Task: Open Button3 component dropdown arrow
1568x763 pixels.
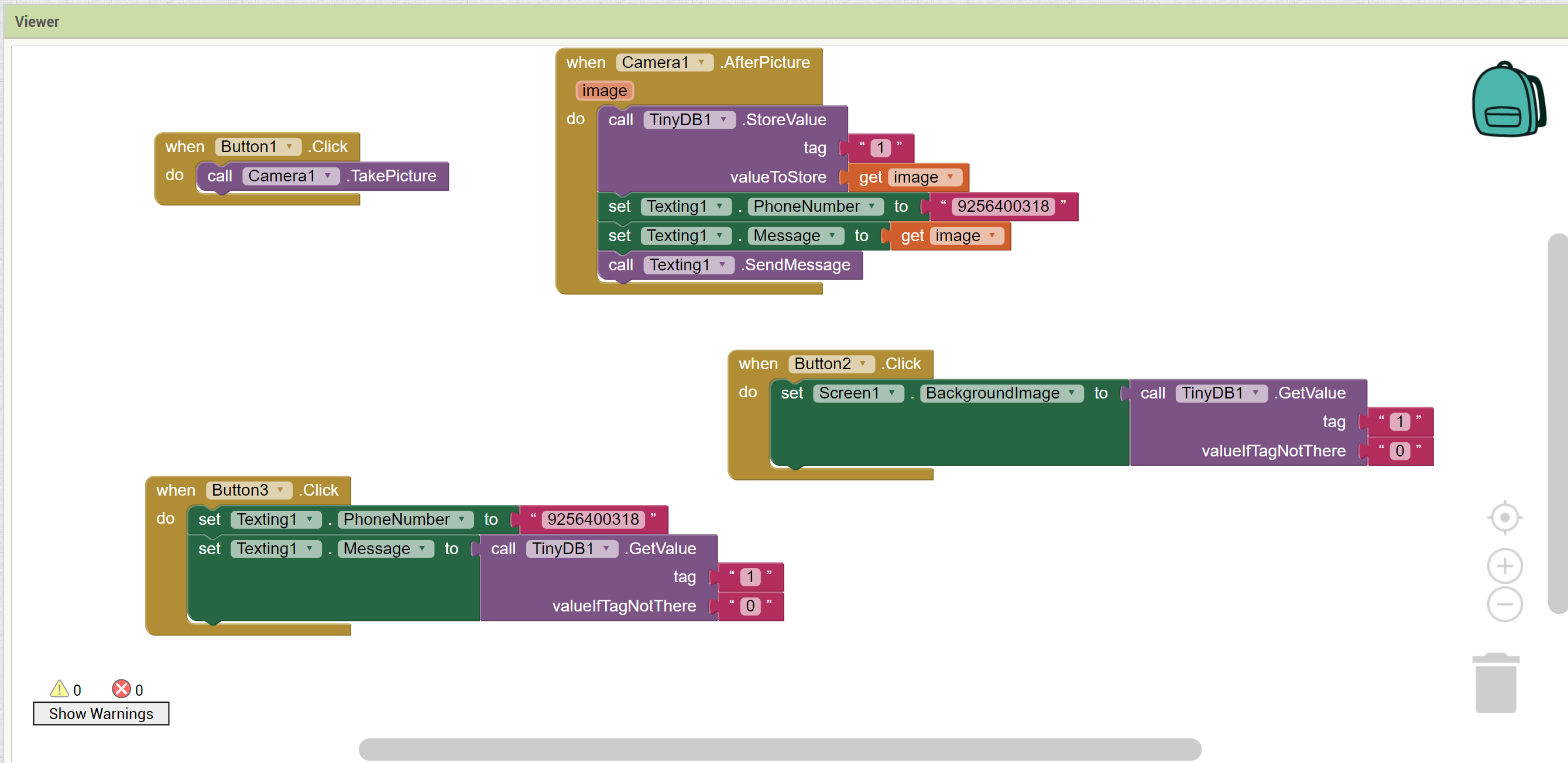Action: (280, 490)
